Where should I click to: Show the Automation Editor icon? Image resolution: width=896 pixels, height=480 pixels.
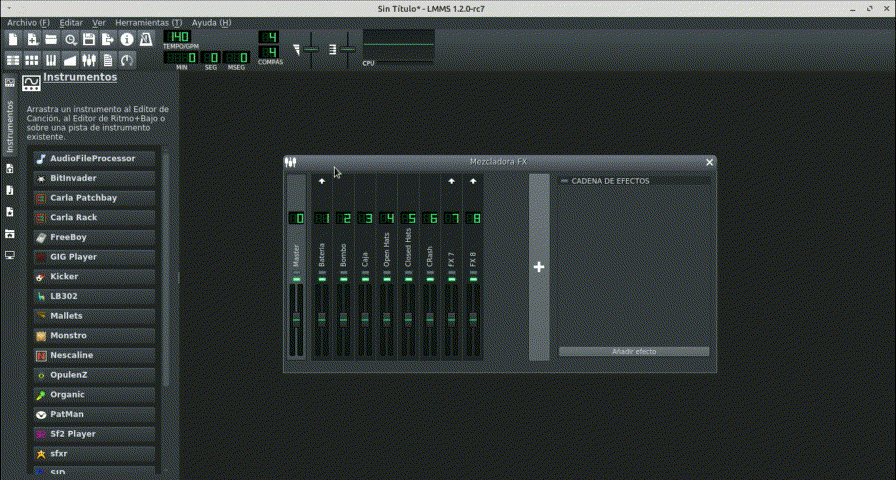(70, 59)
